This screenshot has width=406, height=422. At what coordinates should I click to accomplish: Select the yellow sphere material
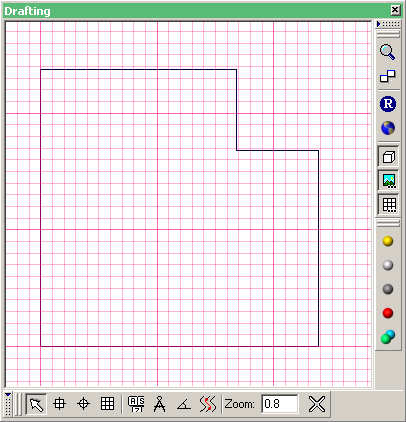click(388, 241)
